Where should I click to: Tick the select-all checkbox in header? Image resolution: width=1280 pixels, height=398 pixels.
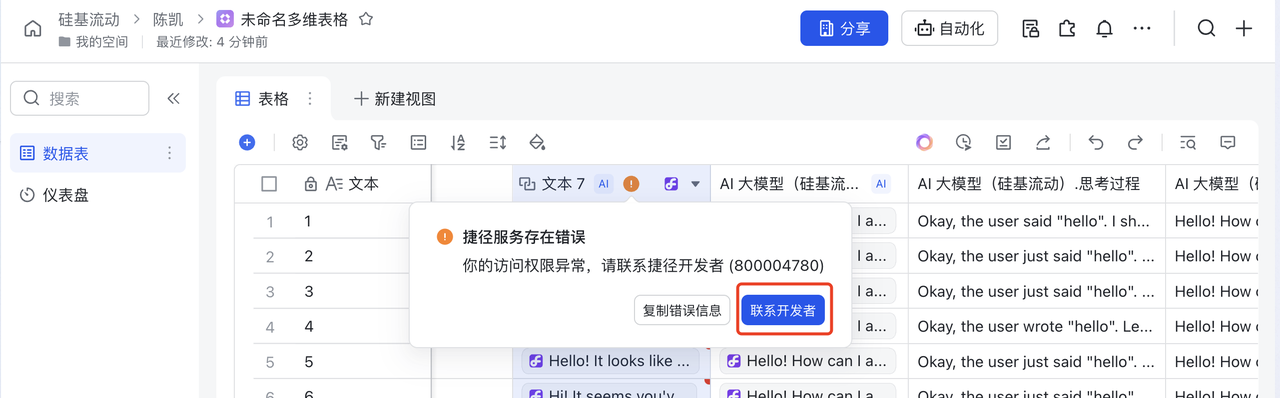point(269,184)
